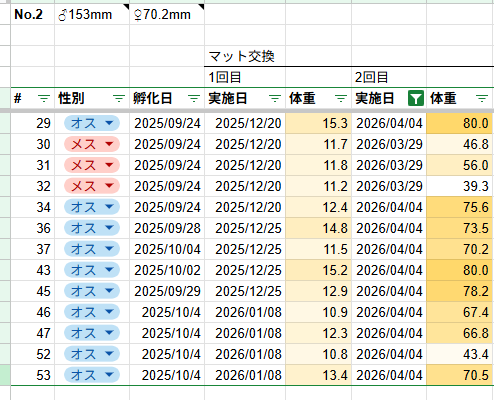Select row number cell 29
Viewport: 494px width, 400px height.
(33, 123)
